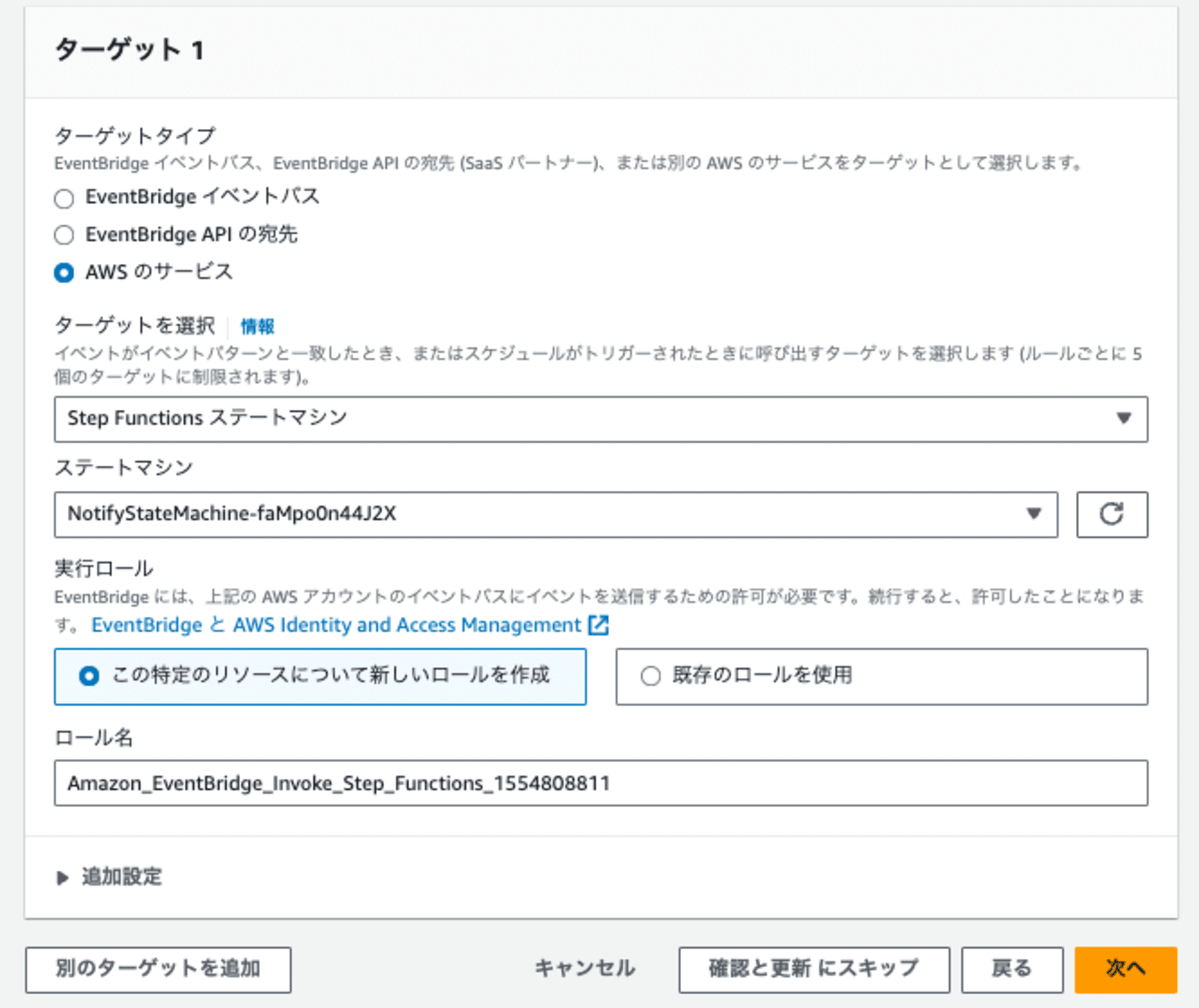Viewport: 1199px width, 1008px height.
Task: Click the キャンセル button
Action: tap(585, 969)
